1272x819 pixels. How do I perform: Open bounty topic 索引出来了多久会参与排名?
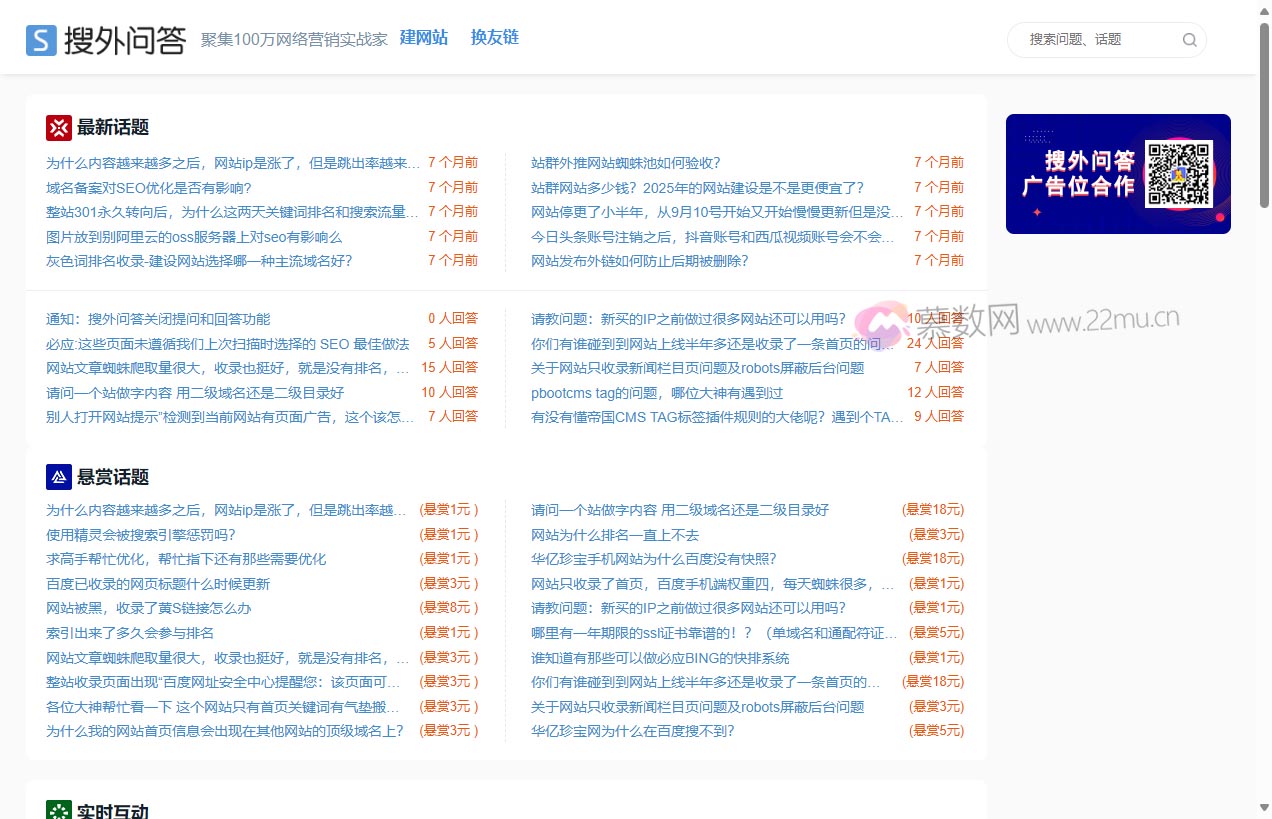(130, 633)
